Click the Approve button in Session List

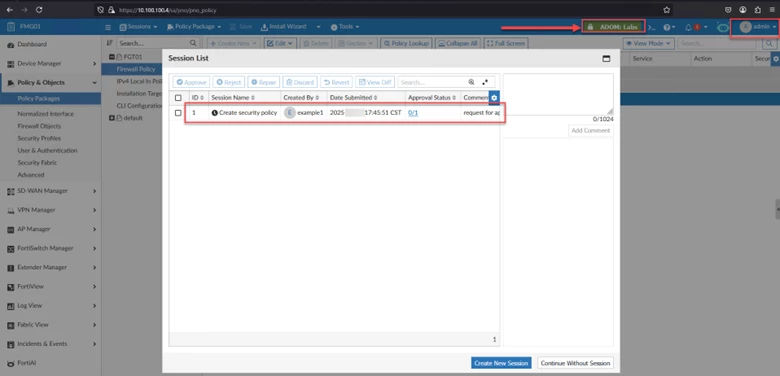pos(191,82)
